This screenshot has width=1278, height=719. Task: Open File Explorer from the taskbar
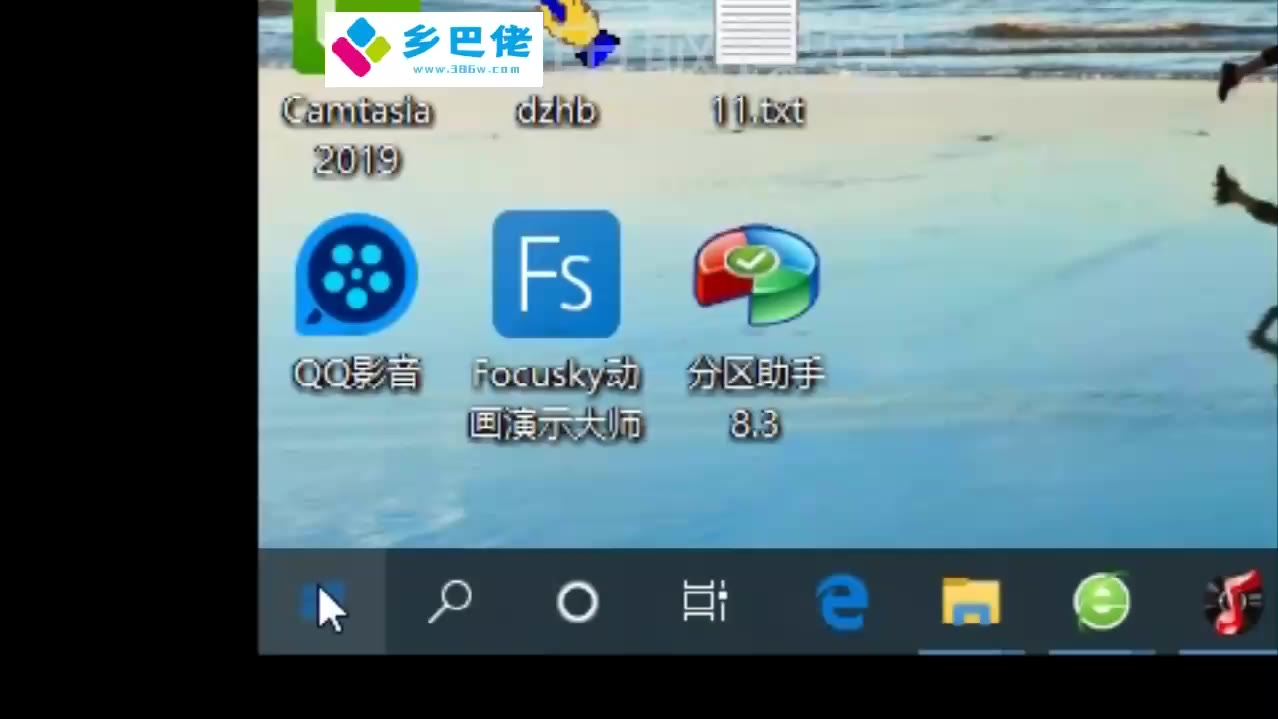[971, 601]
